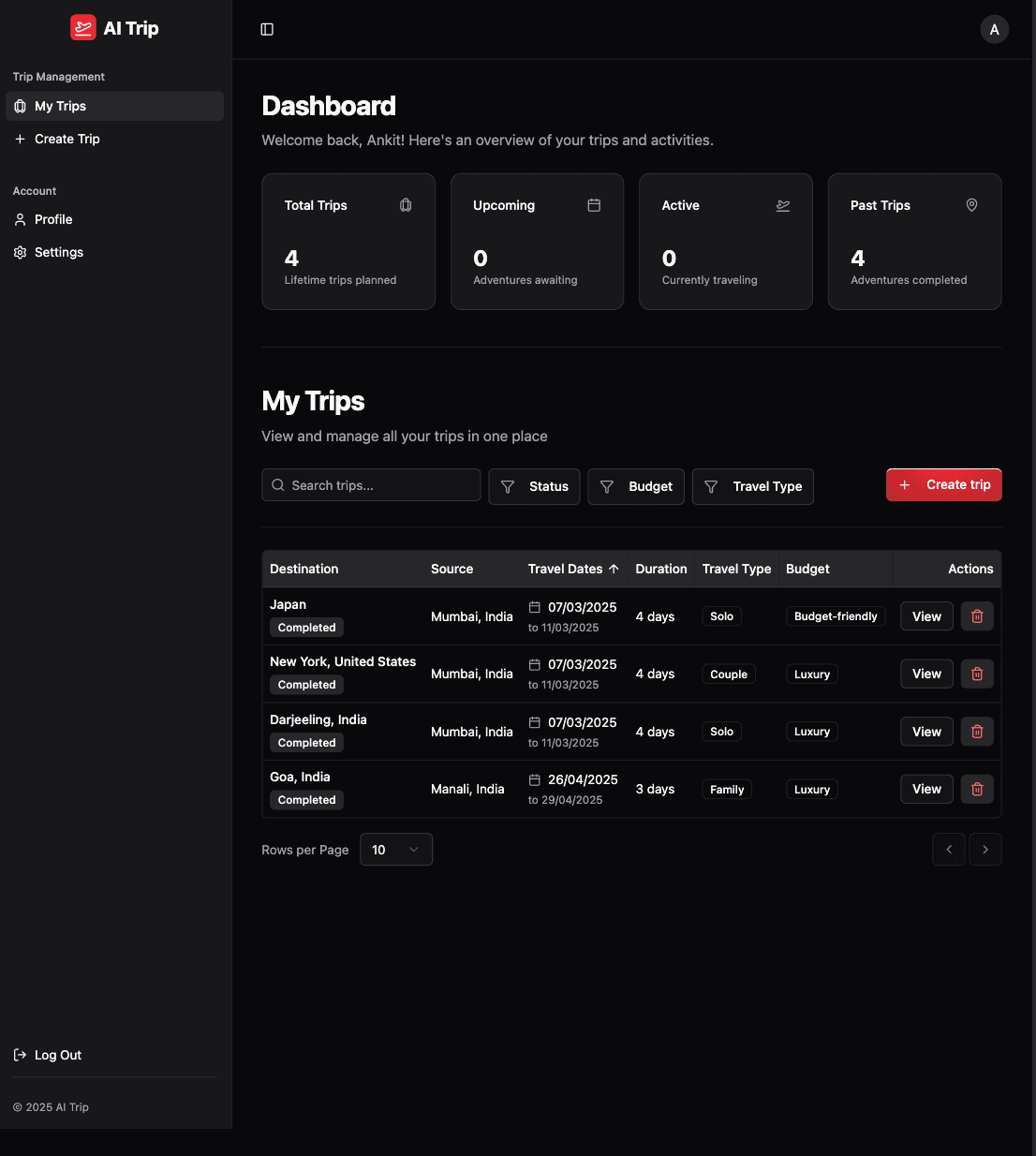Open the user avatar A menu

pyautogui.click(x=994, y=29)
